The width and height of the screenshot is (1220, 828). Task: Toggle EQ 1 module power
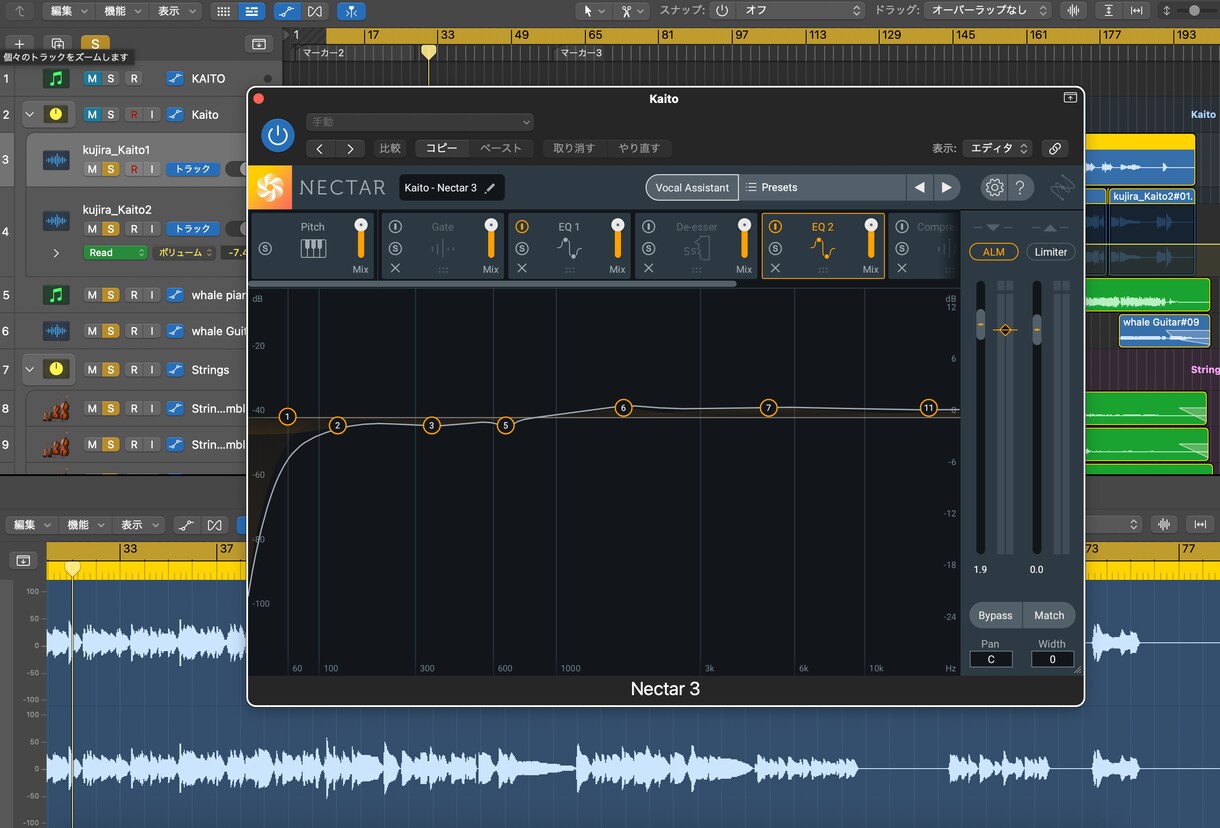(522, 227)
